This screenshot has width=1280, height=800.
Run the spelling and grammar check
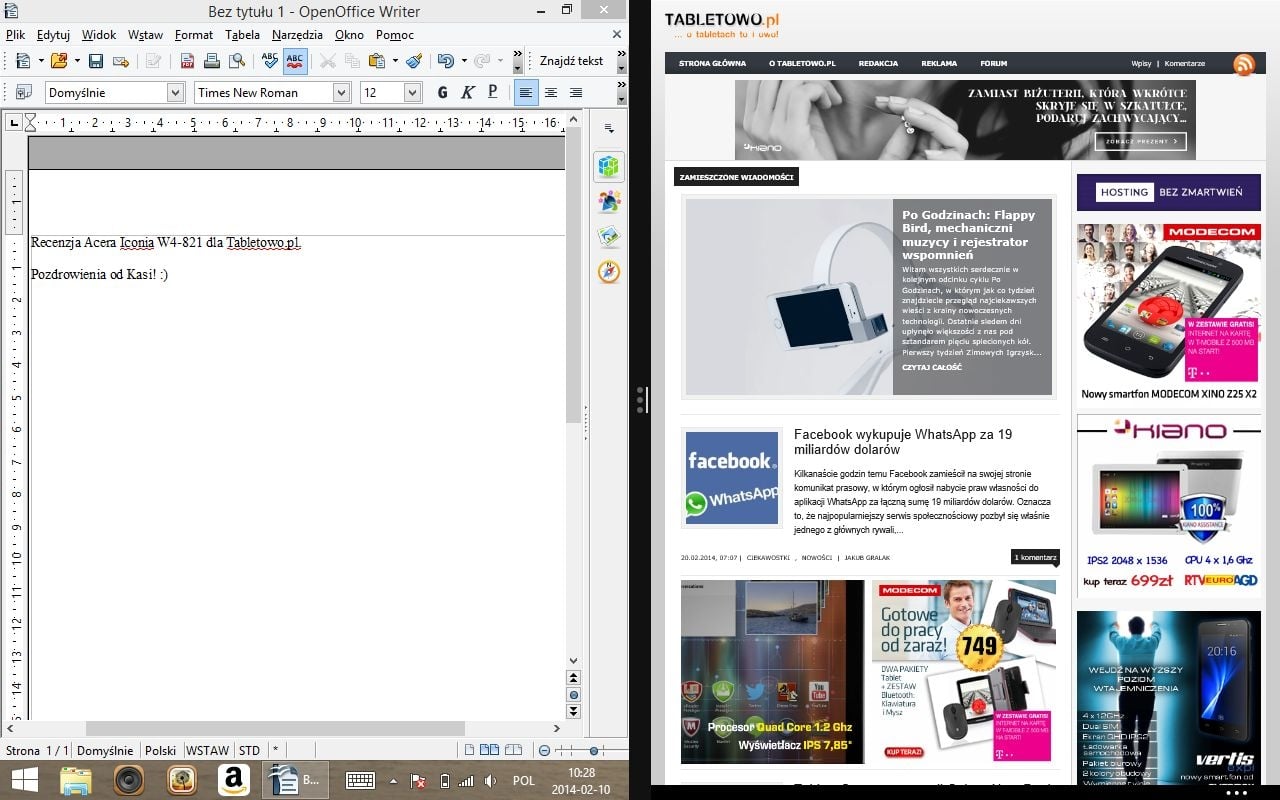coord(270,61)
